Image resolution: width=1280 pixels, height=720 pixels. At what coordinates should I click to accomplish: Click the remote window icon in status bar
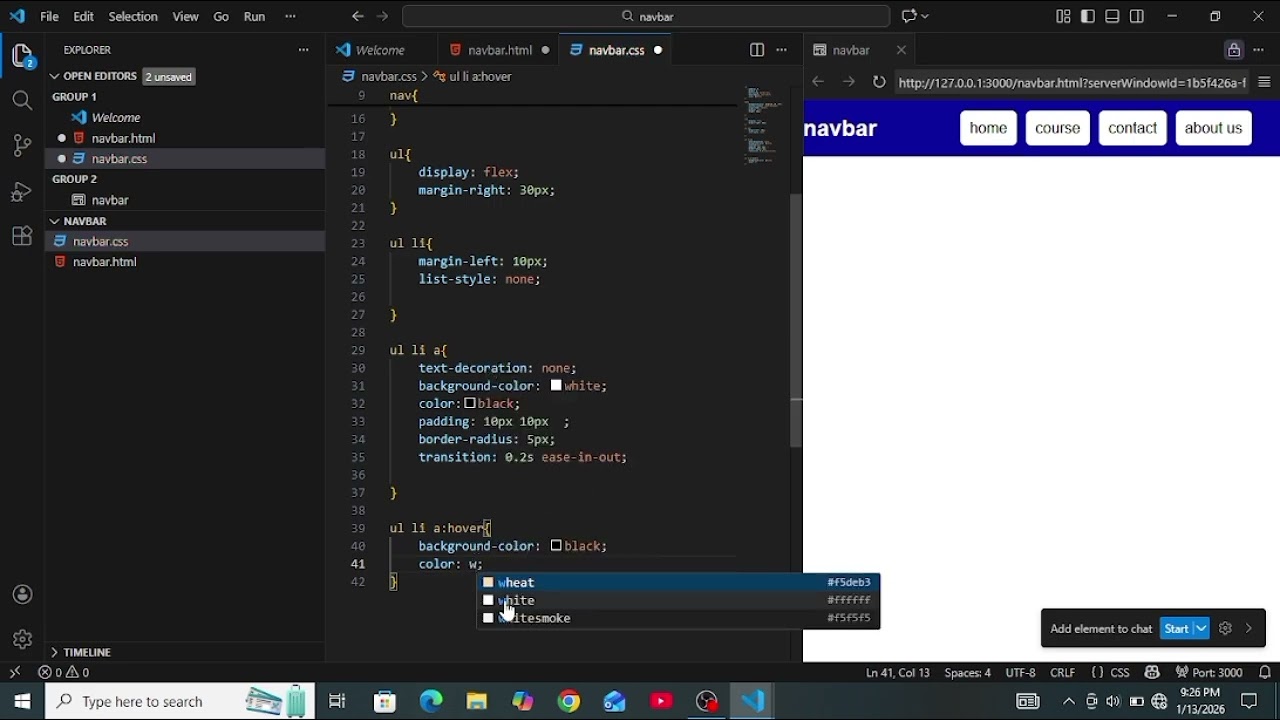point(15,673)
